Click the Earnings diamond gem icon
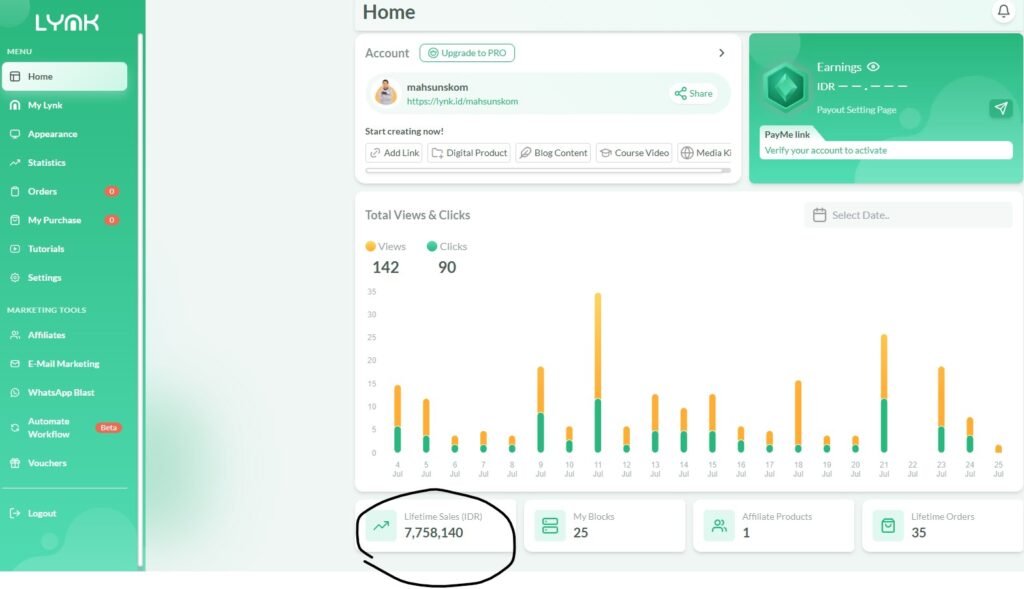Image resolution: width=1024 pixels, height=589 pixels. [786, 88]
